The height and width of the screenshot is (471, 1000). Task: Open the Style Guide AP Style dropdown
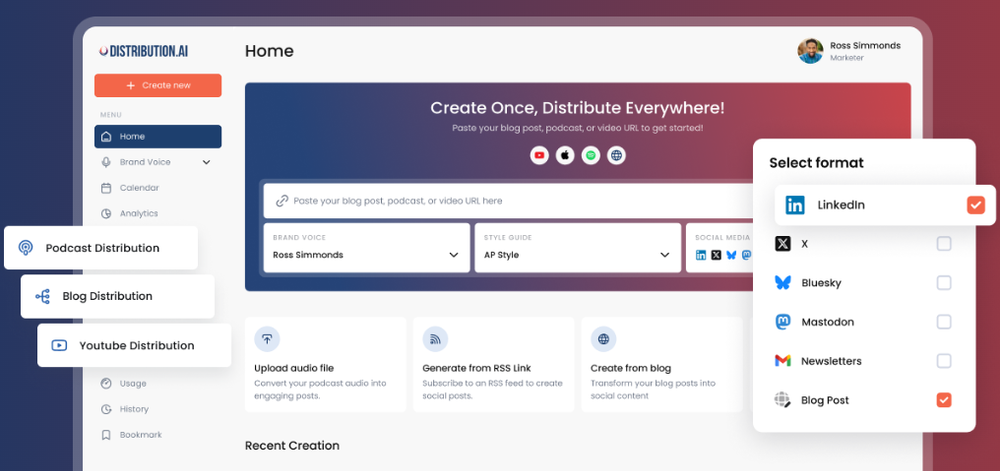click(x=578, y=248)
